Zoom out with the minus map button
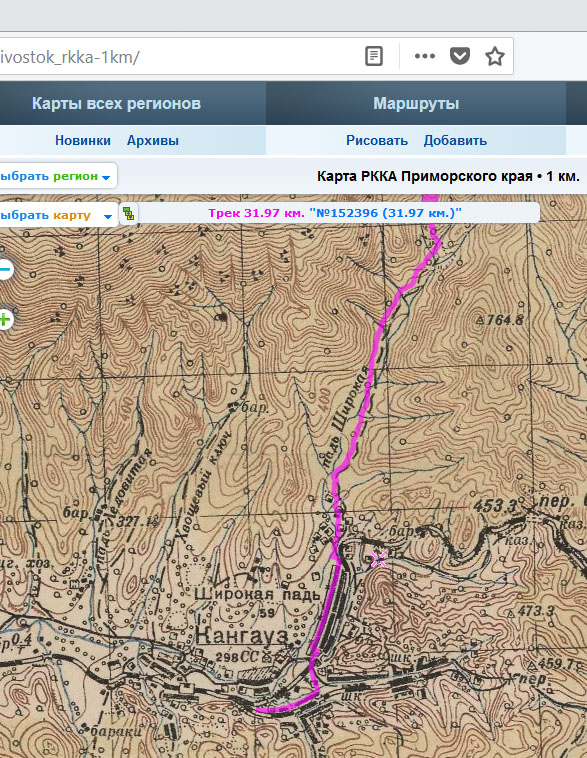This screenshot has height=758, width=587. tap(5, 269)
